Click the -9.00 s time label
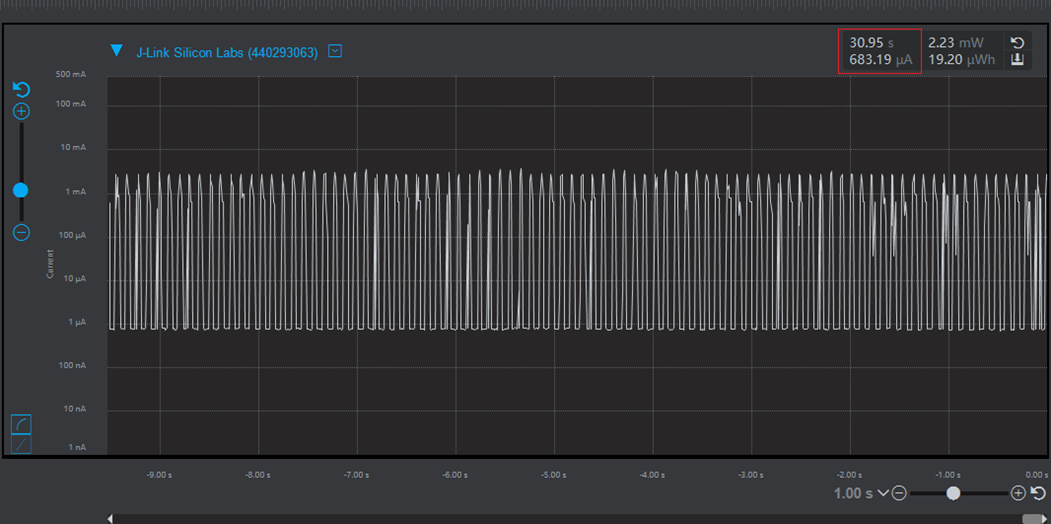Screen dimensions: 1051x524 160,475
